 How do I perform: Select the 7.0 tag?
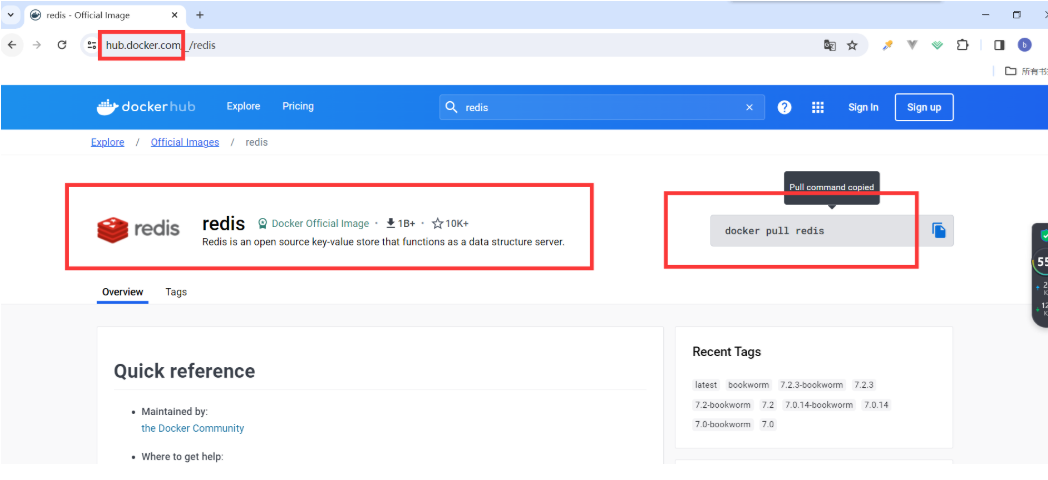coord(768,425)
